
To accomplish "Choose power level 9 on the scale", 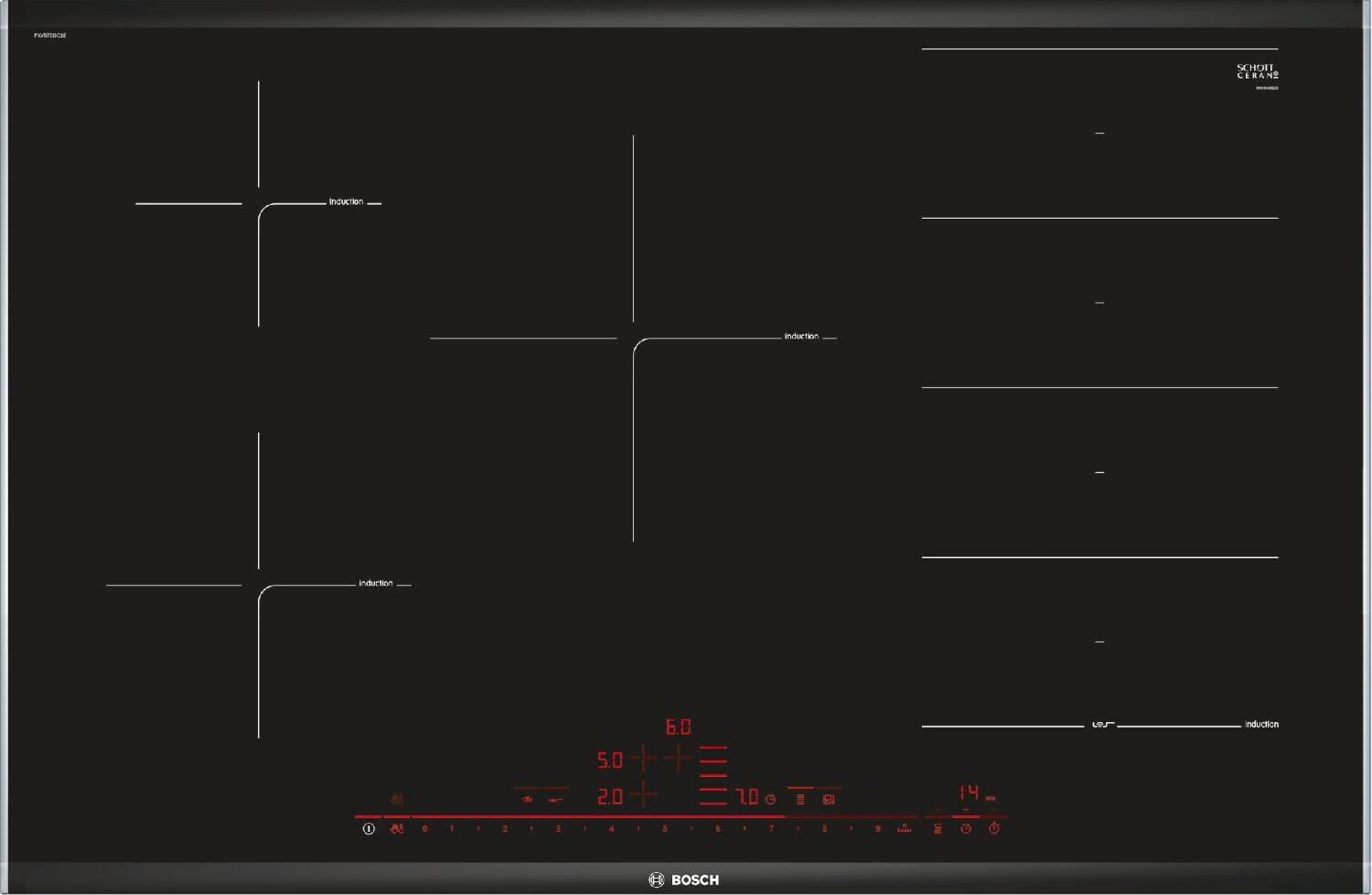I will click(x=877, y=828).
